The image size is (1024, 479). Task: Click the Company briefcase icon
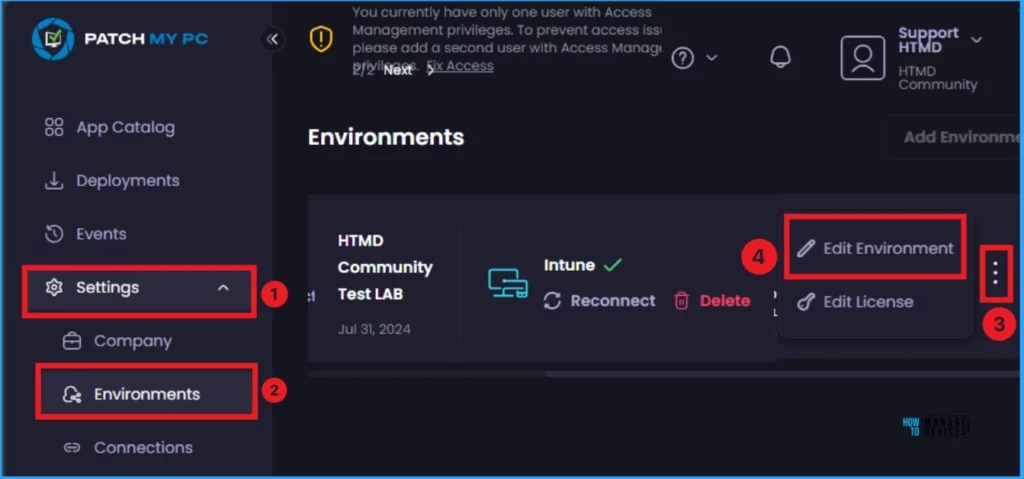[x=72, y=341]
